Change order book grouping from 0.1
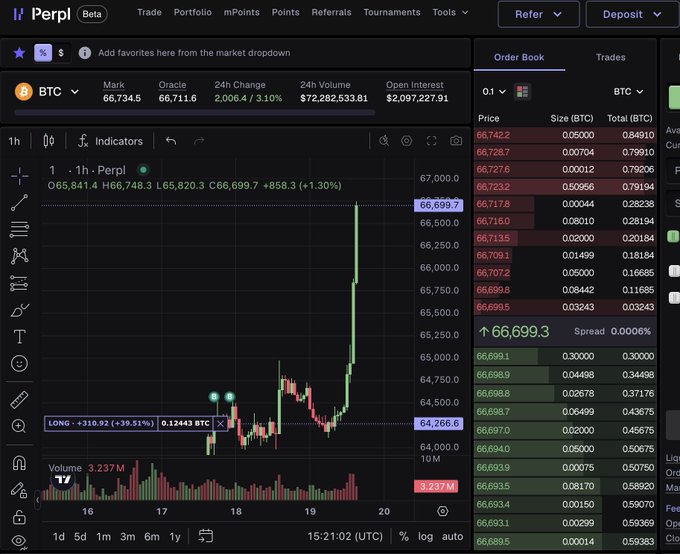Viewport: 680px width, 554px height. [x=494, y=92]
